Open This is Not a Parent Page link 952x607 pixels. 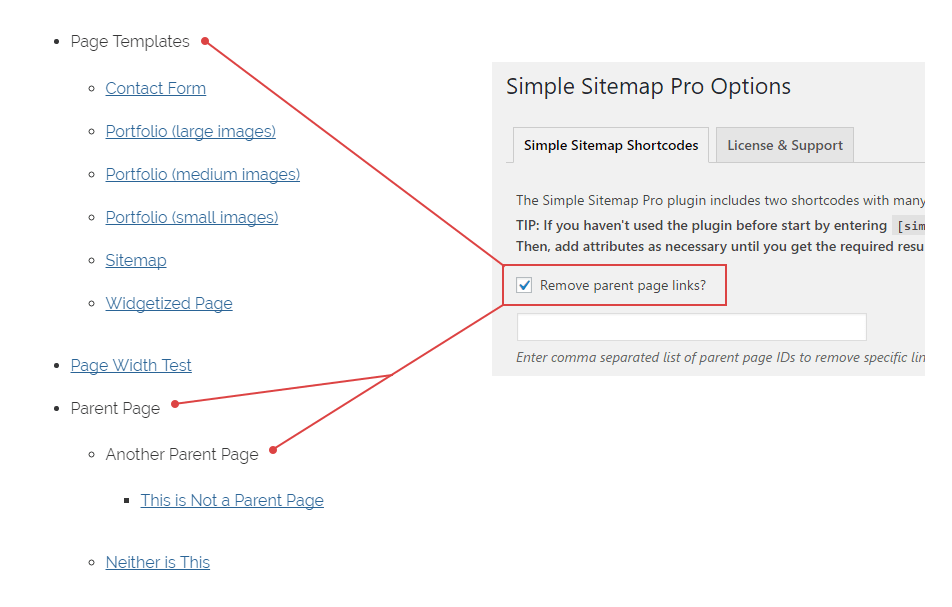point(232,500)
